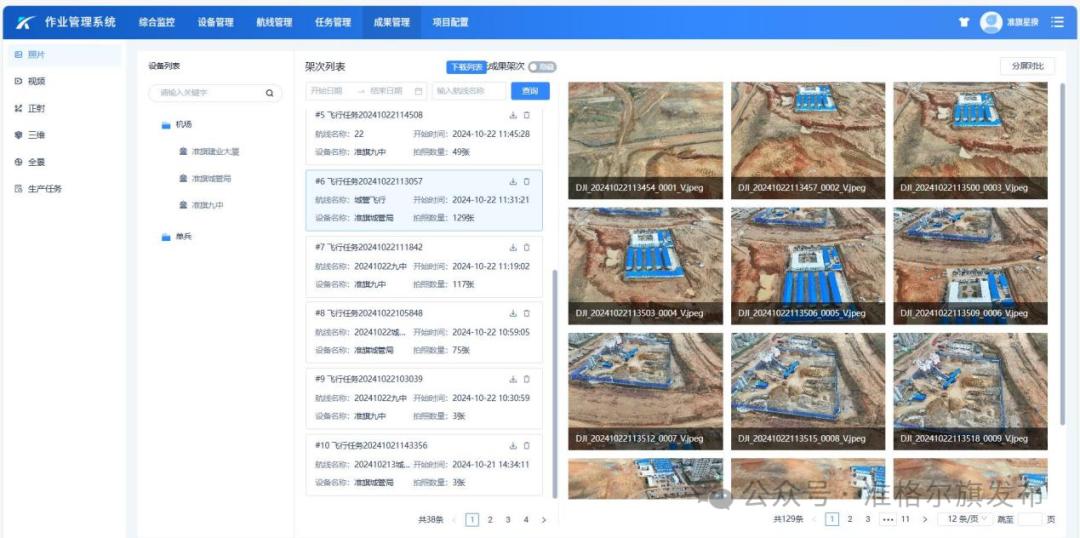This screenshot has width=1080, height=538.
Task: Click the flight list vertical scrollbar
Action: coord(554,380)
